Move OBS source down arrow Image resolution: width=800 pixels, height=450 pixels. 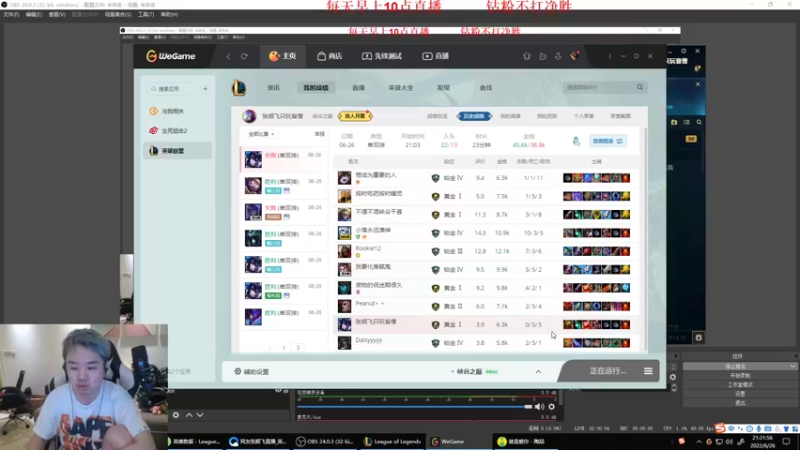pos(200,415)
